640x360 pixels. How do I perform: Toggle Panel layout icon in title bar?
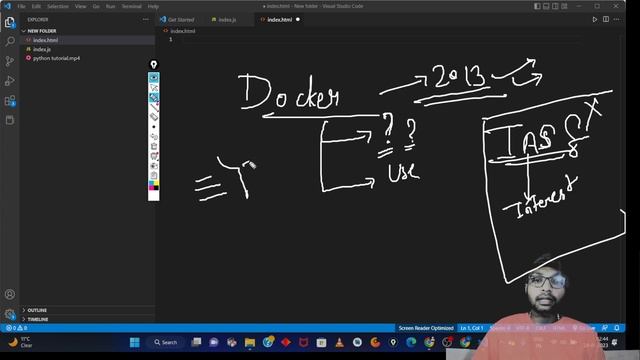(x=546, y=6)
